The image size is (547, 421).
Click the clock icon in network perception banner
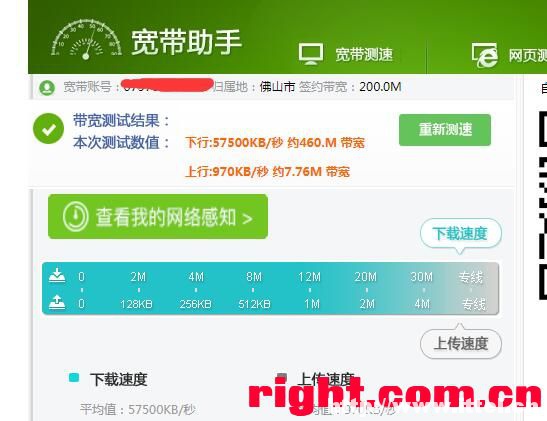[x=75, y=216]
